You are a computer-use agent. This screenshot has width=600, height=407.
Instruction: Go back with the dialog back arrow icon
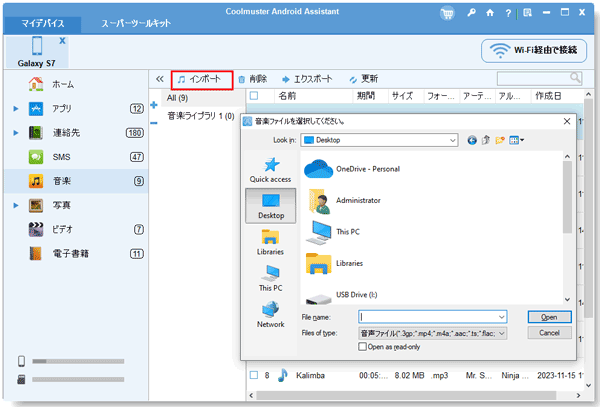[472, 140]
